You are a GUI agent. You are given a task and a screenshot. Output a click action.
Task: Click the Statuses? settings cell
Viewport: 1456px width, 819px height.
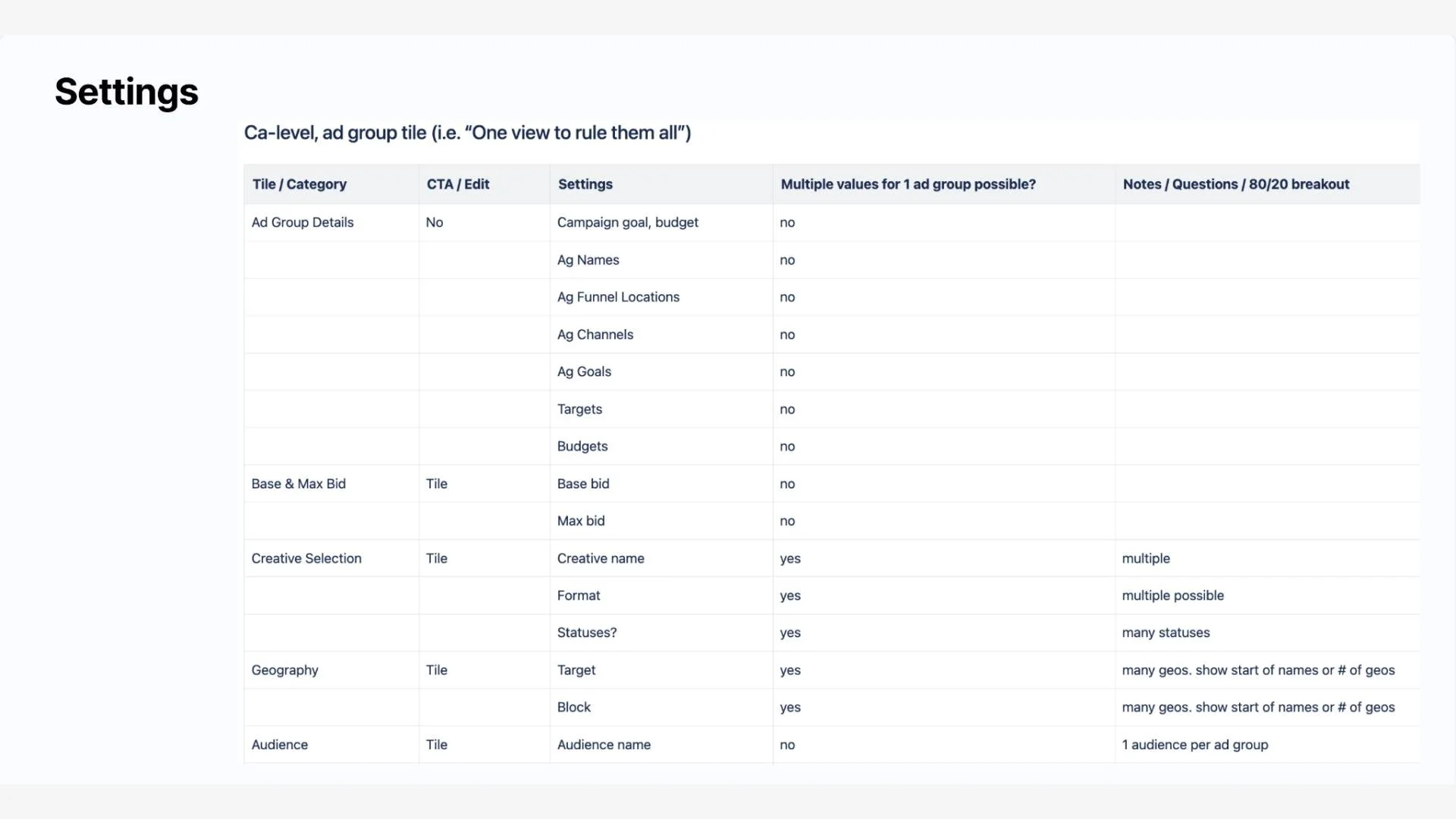[x=587, y=632]
